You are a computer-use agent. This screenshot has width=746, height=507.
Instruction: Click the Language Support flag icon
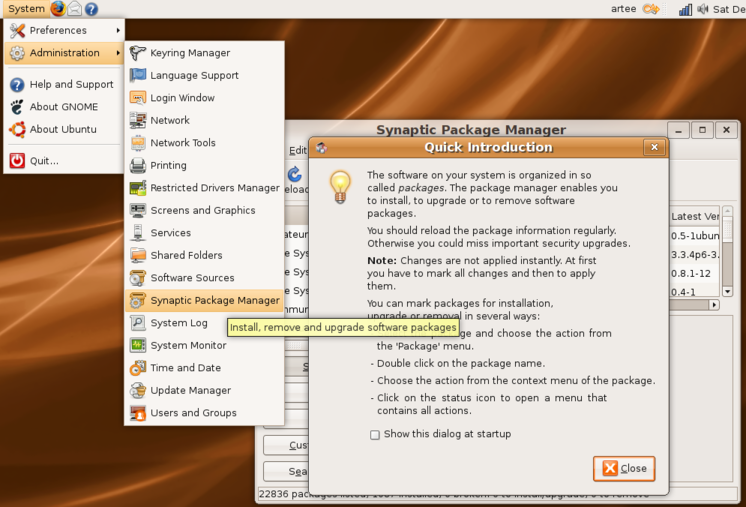[x=137, y=75]
